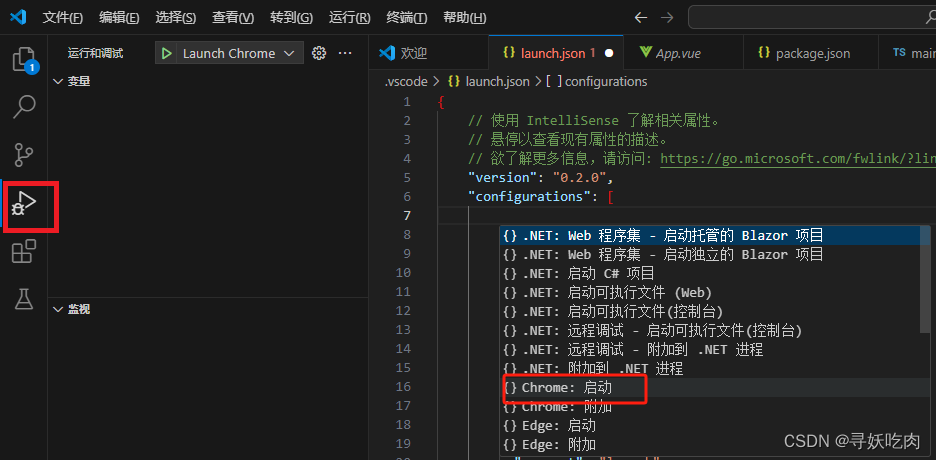Select .NET: Web 程序集 启动独立的 Blazor 项目
This screenshot has width=936, height=460.
tap(710, 254)
